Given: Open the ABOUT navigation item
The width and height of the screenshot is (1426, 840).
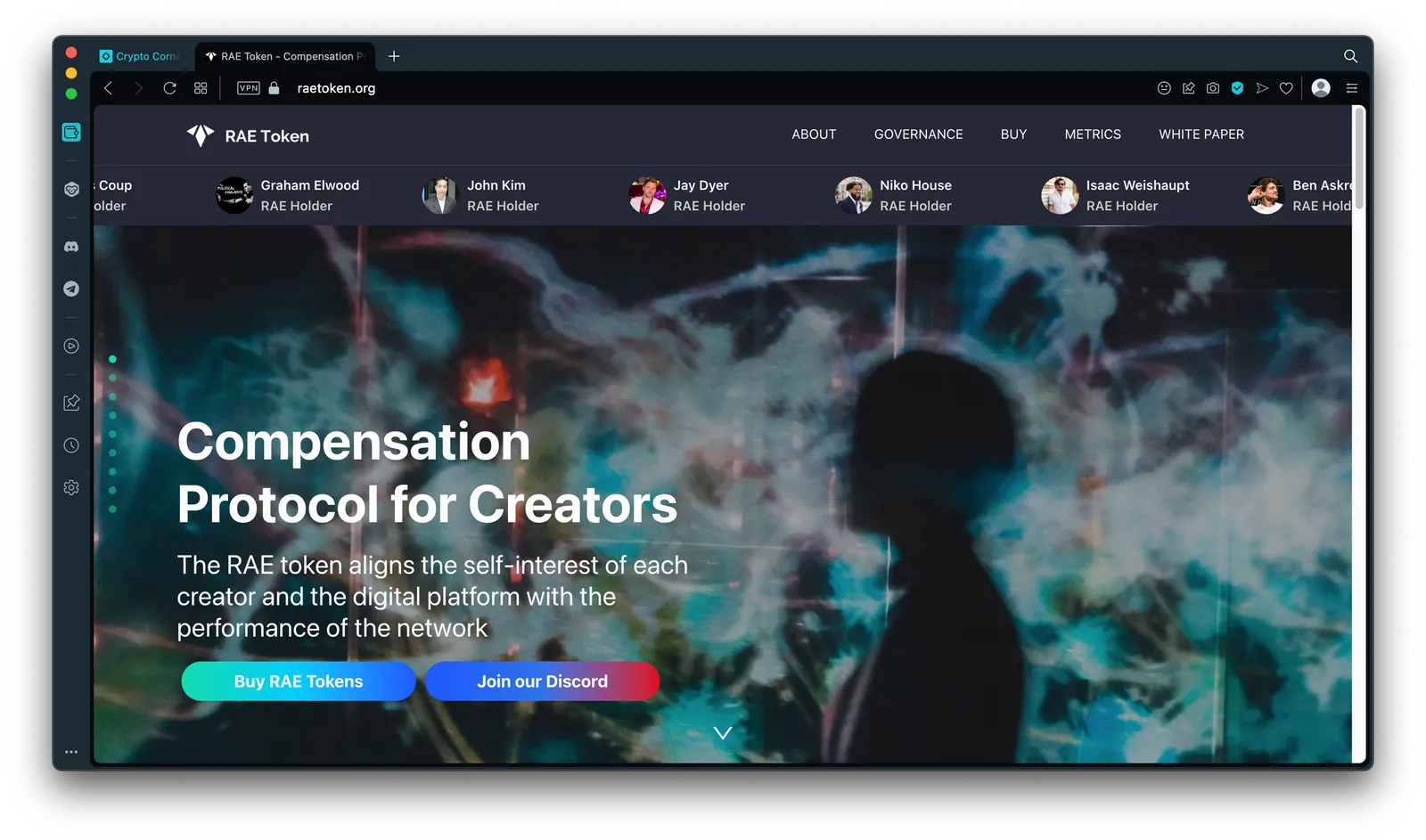Looking at the screenshot, I should pos(814,135).
